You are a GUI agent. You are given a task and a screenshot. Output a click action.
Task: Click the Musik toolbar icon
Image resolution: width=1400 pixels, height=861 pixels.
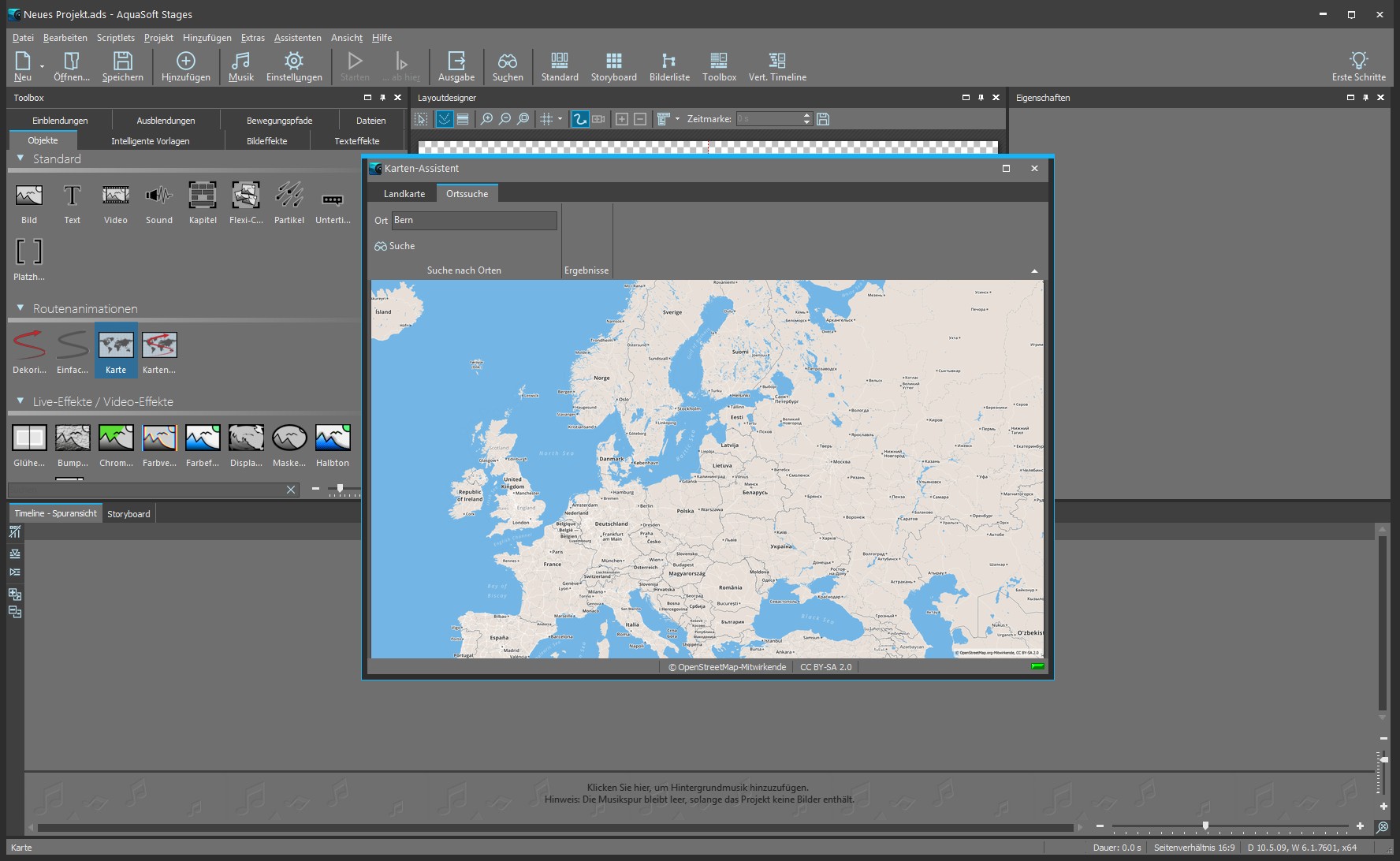(241, 61)
